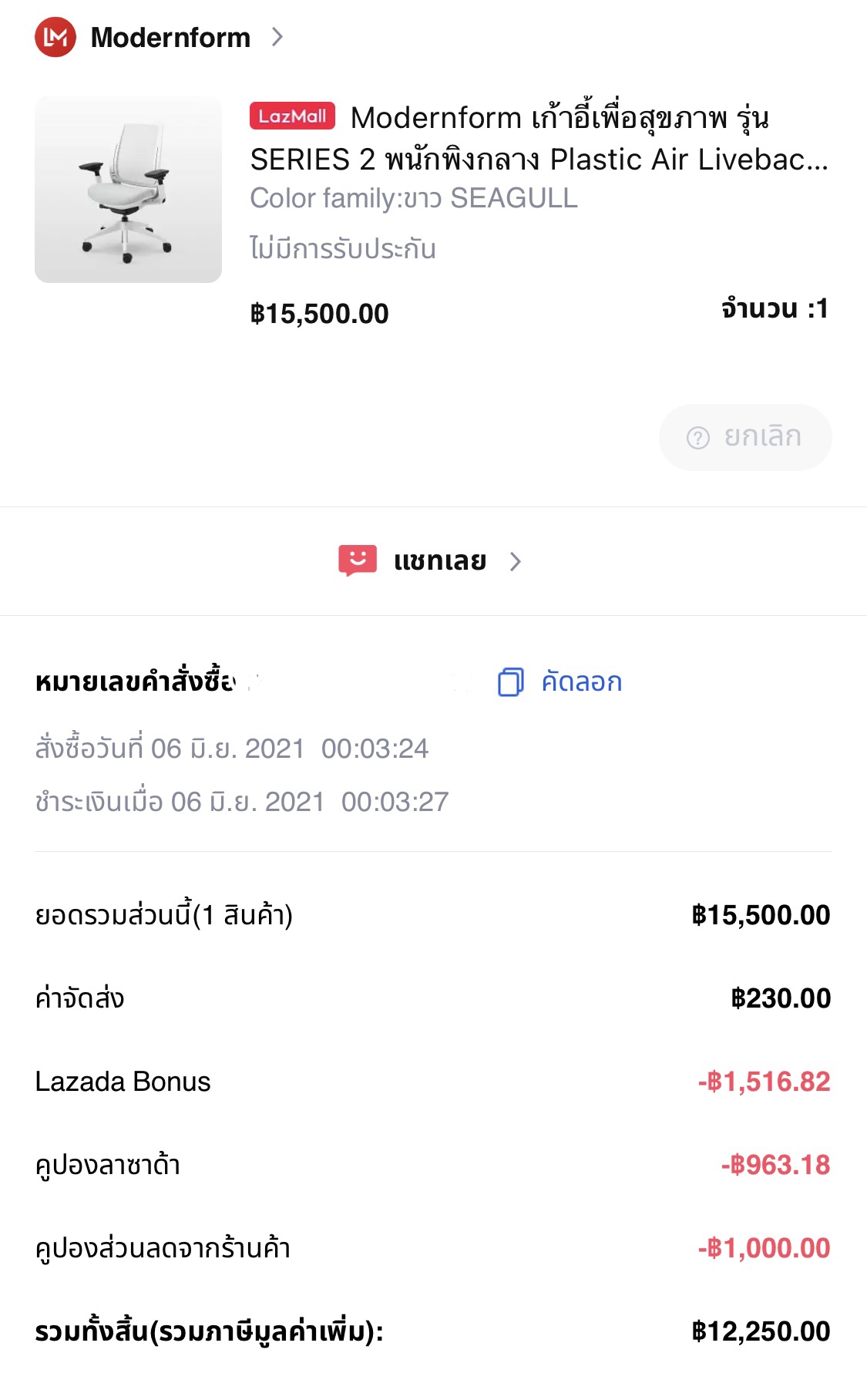Expand the chat chevron arrow
Viewport: 867px width, 1400px height.
[x=516, y=561]
